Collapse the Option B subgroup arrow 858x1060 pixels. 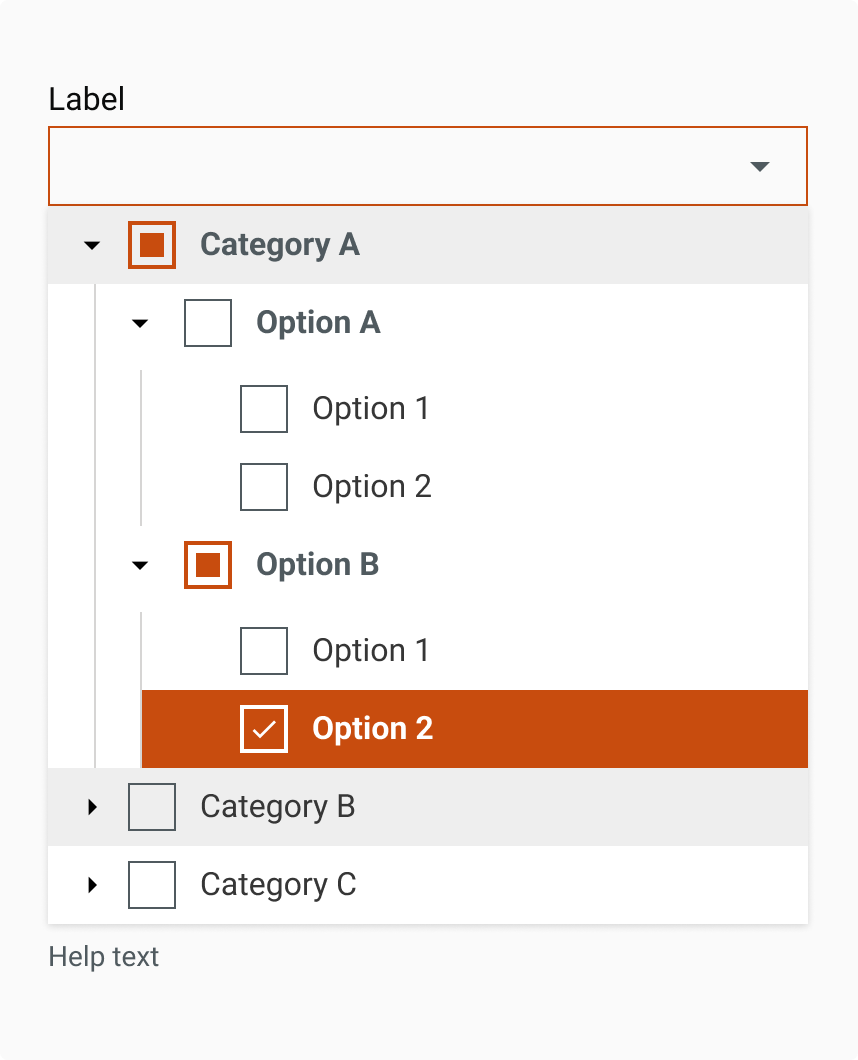click(140, 565)
